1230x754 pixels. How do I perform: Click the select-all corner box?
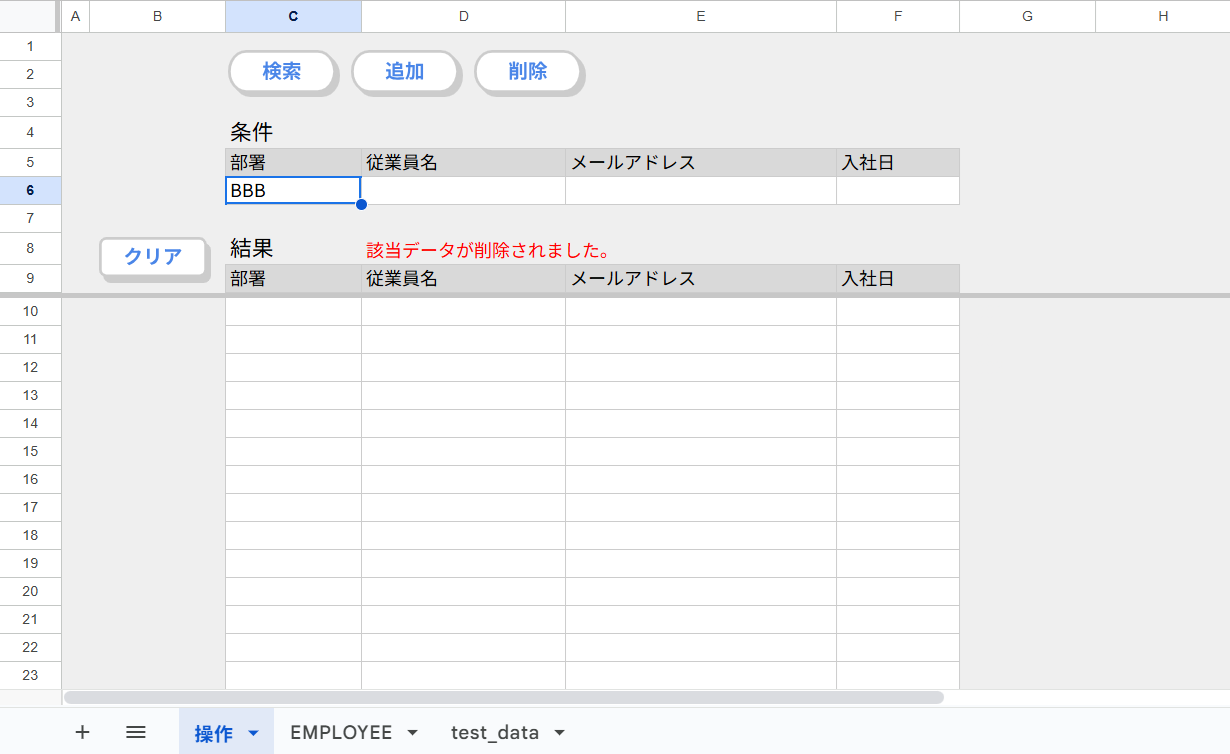tap(30, 16)
